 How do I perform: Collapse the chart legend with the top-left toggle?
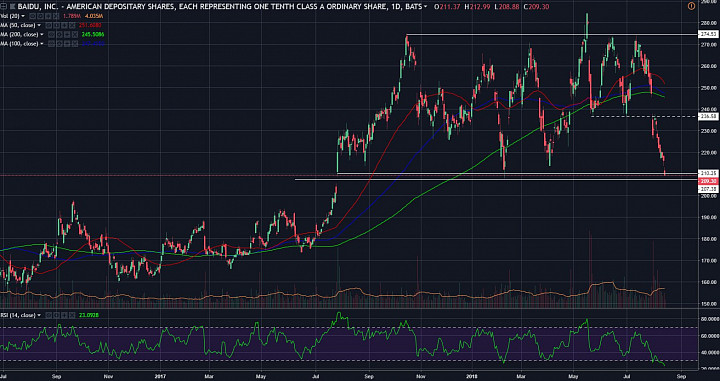[x=3, y=7]
